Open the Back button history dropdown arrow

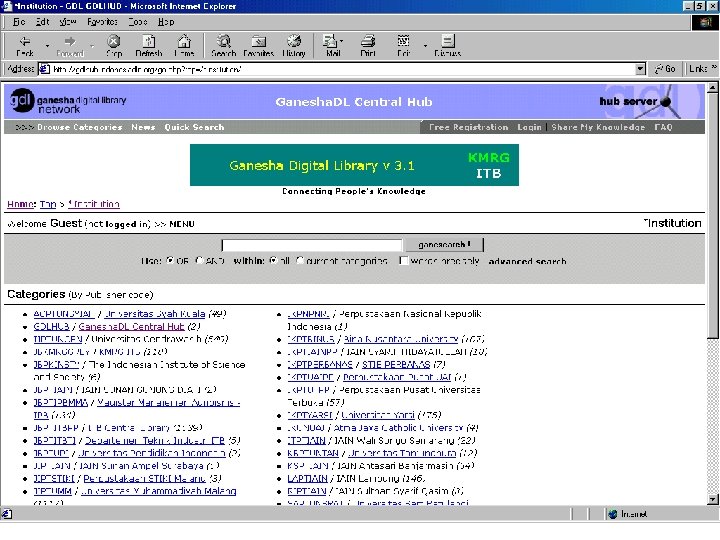47,45
